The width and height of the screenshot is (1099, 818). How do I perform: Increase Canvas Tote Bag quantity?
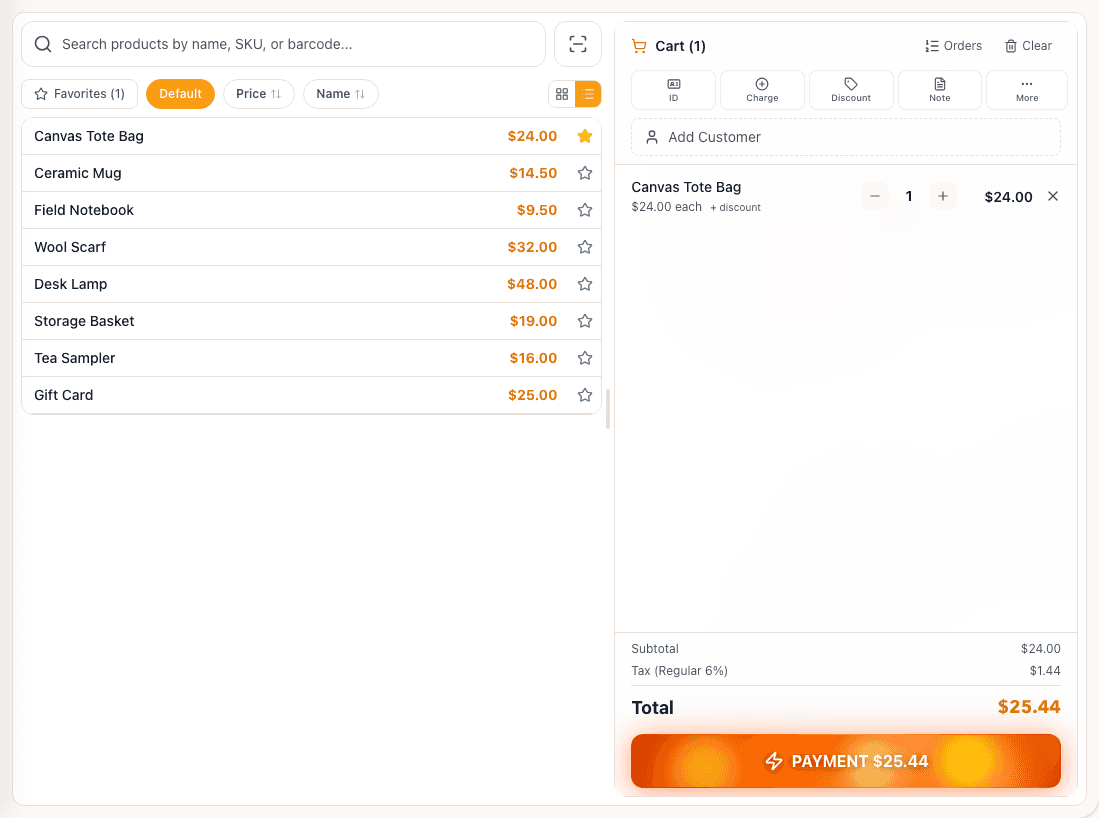tap(943, 196)
